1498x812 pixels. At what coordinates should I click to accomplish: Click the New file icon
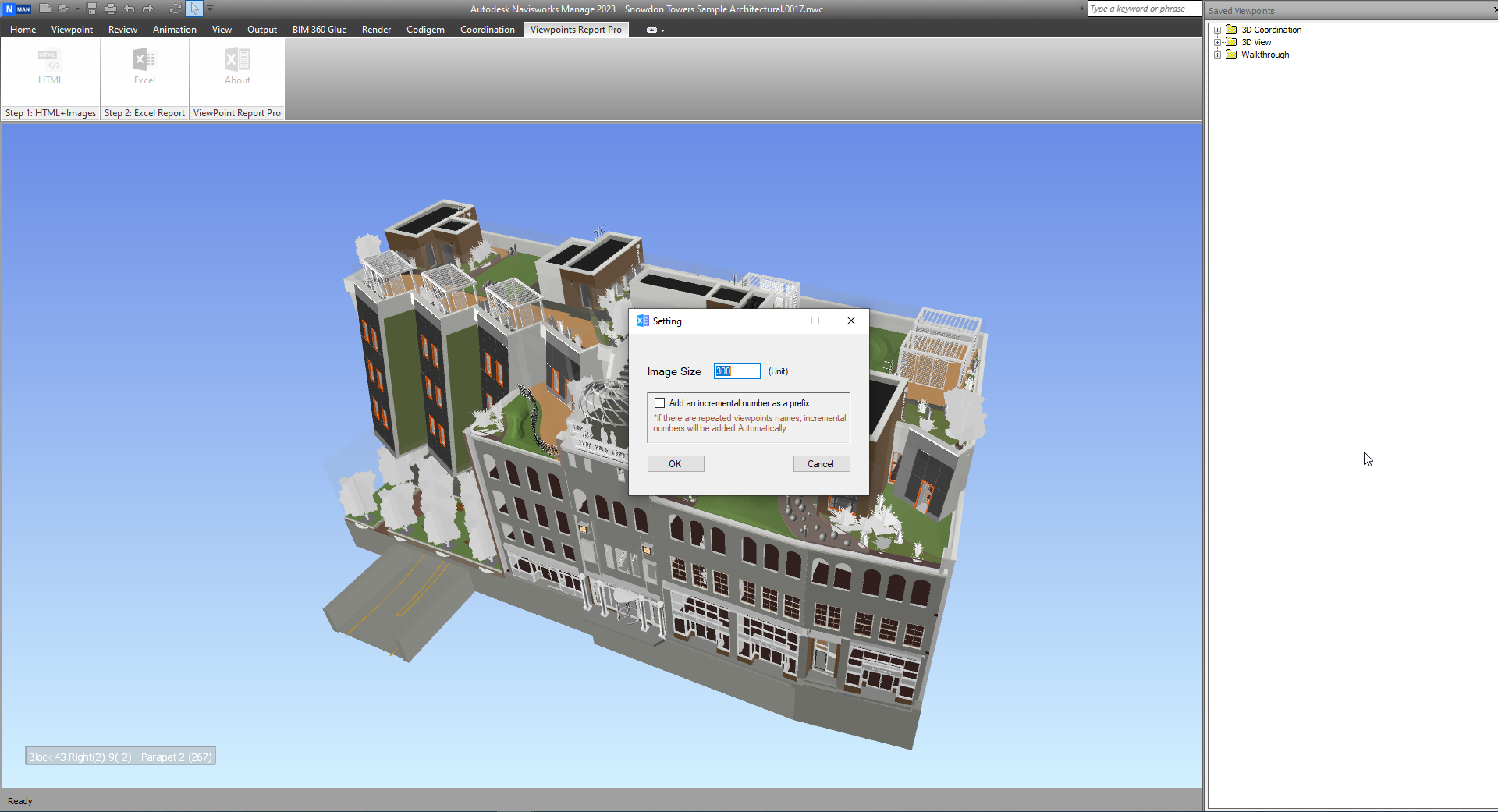pos(45,9)
